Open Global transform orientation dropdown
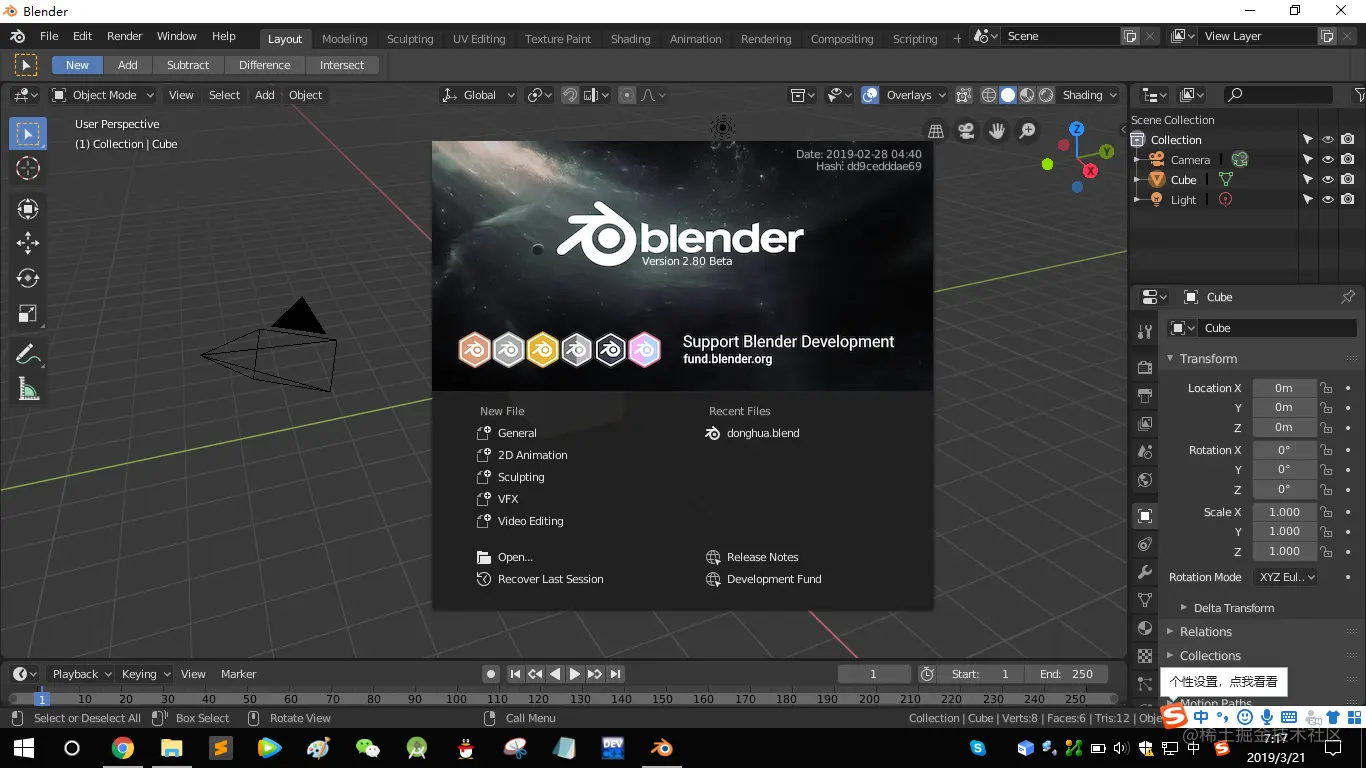 478,95
